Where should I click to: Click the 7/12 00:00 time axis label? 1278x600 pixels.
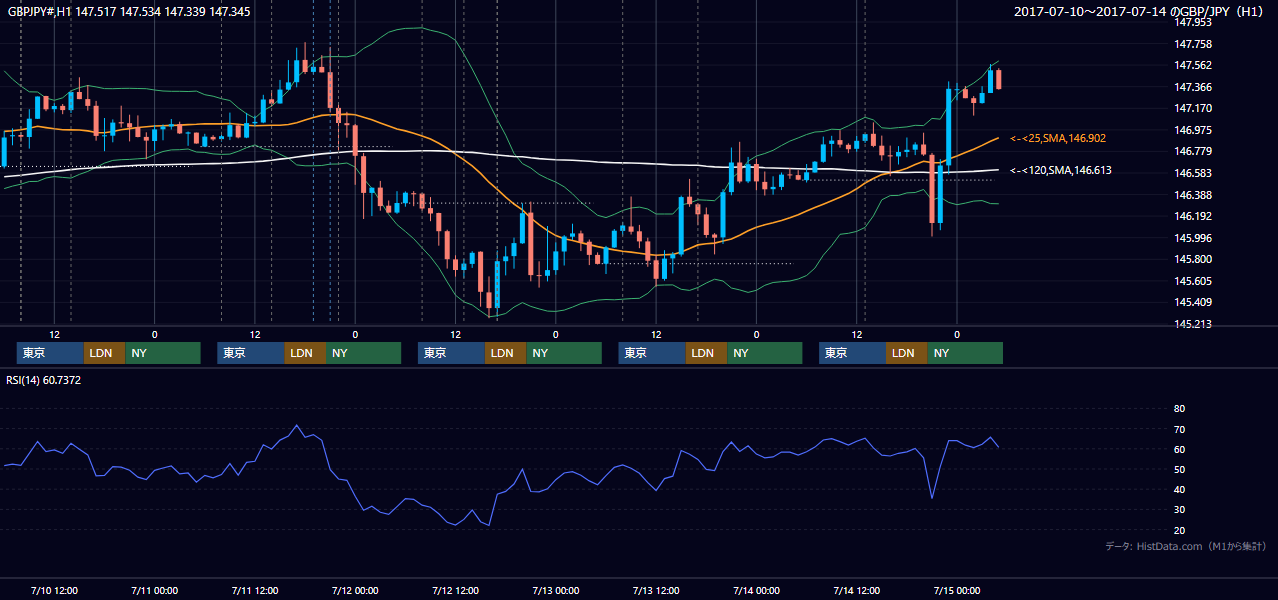pyautogui.click(x=355, y=590)
